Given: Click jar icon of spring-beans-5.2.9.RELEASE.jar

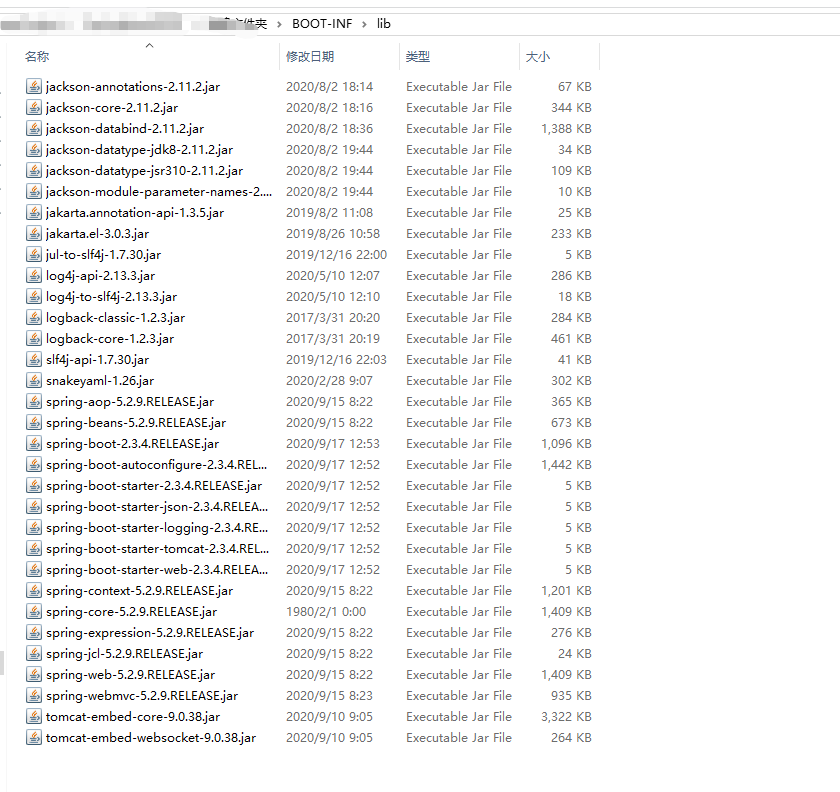Looking at the screenshot, I should pyautogui.click(x=34, y=422).
